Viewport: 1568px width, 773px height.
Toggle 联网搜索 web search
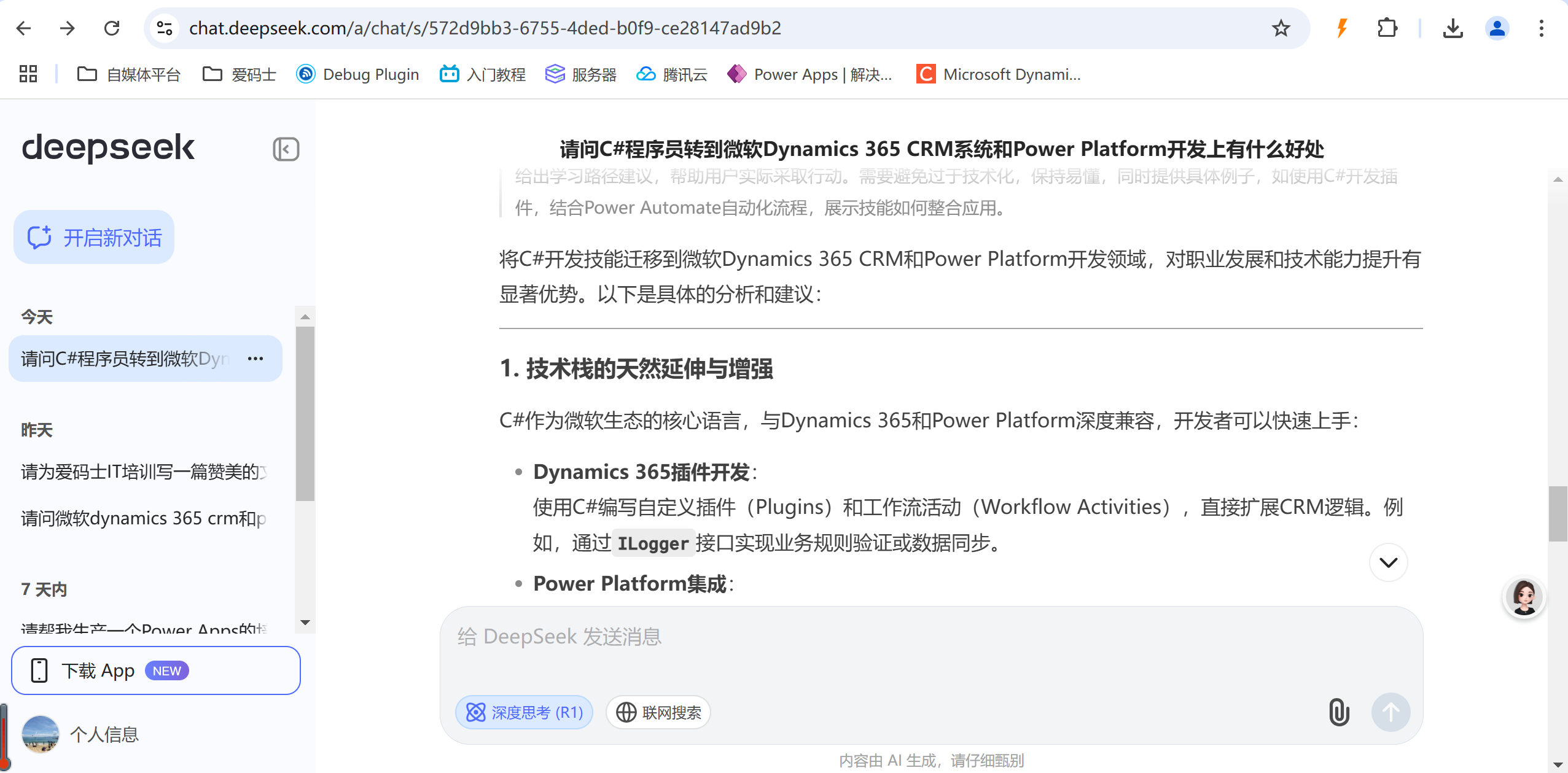pyautogui.click(x=658, y=712)
